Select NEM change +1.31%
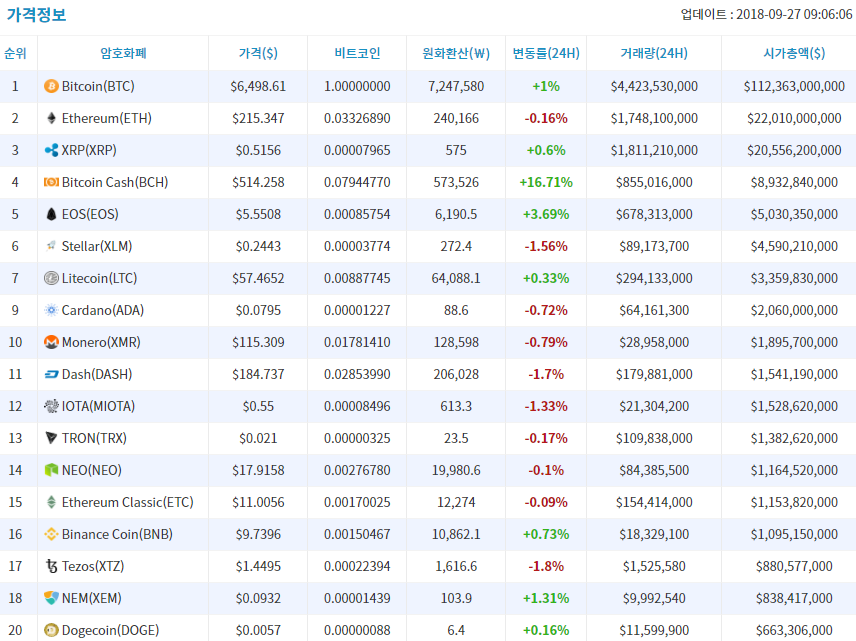The image size is (856, 641). click(546, 598)
